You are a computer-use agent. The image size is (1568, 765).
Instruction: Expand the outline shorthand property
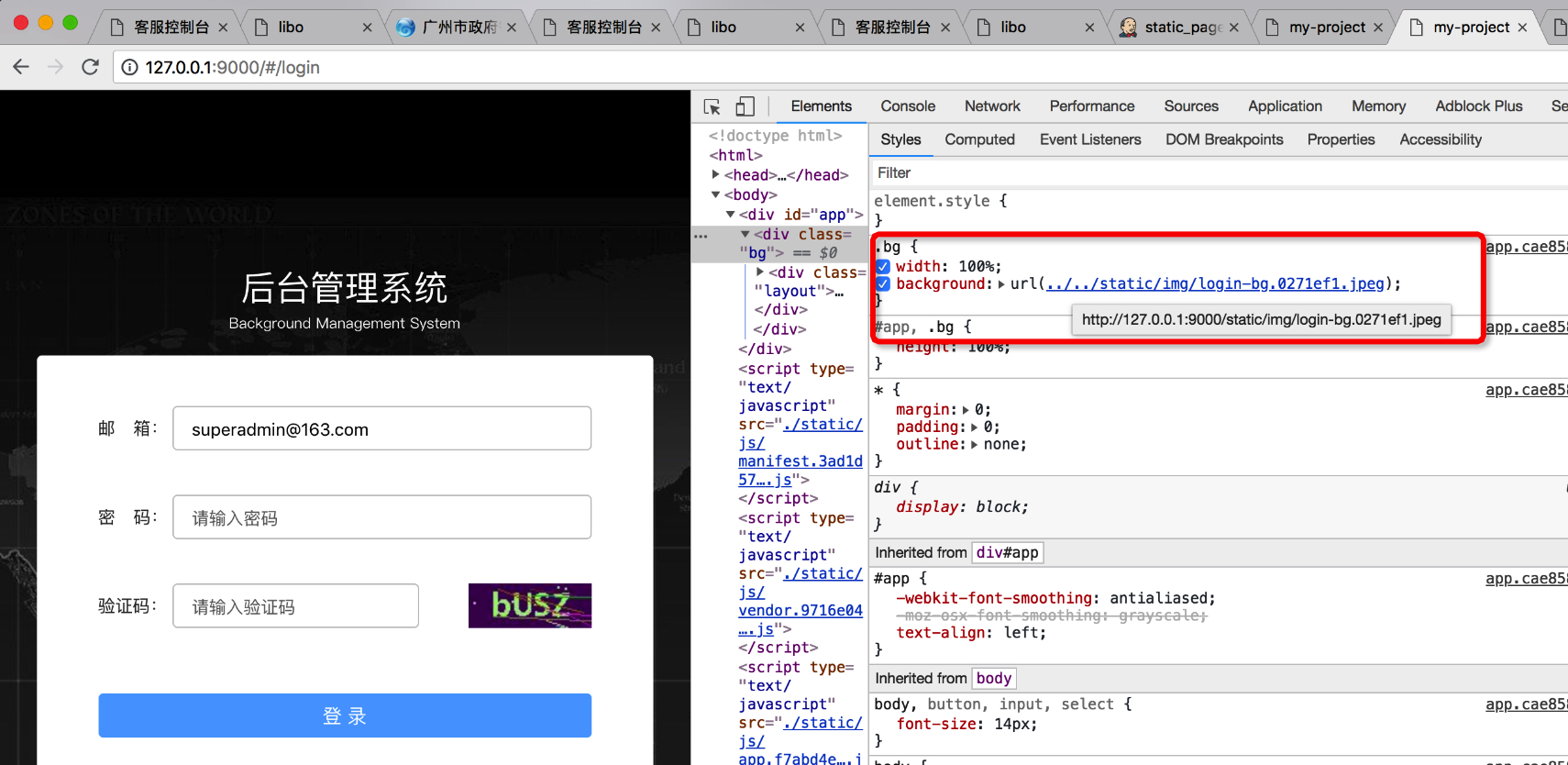(974, 445)
